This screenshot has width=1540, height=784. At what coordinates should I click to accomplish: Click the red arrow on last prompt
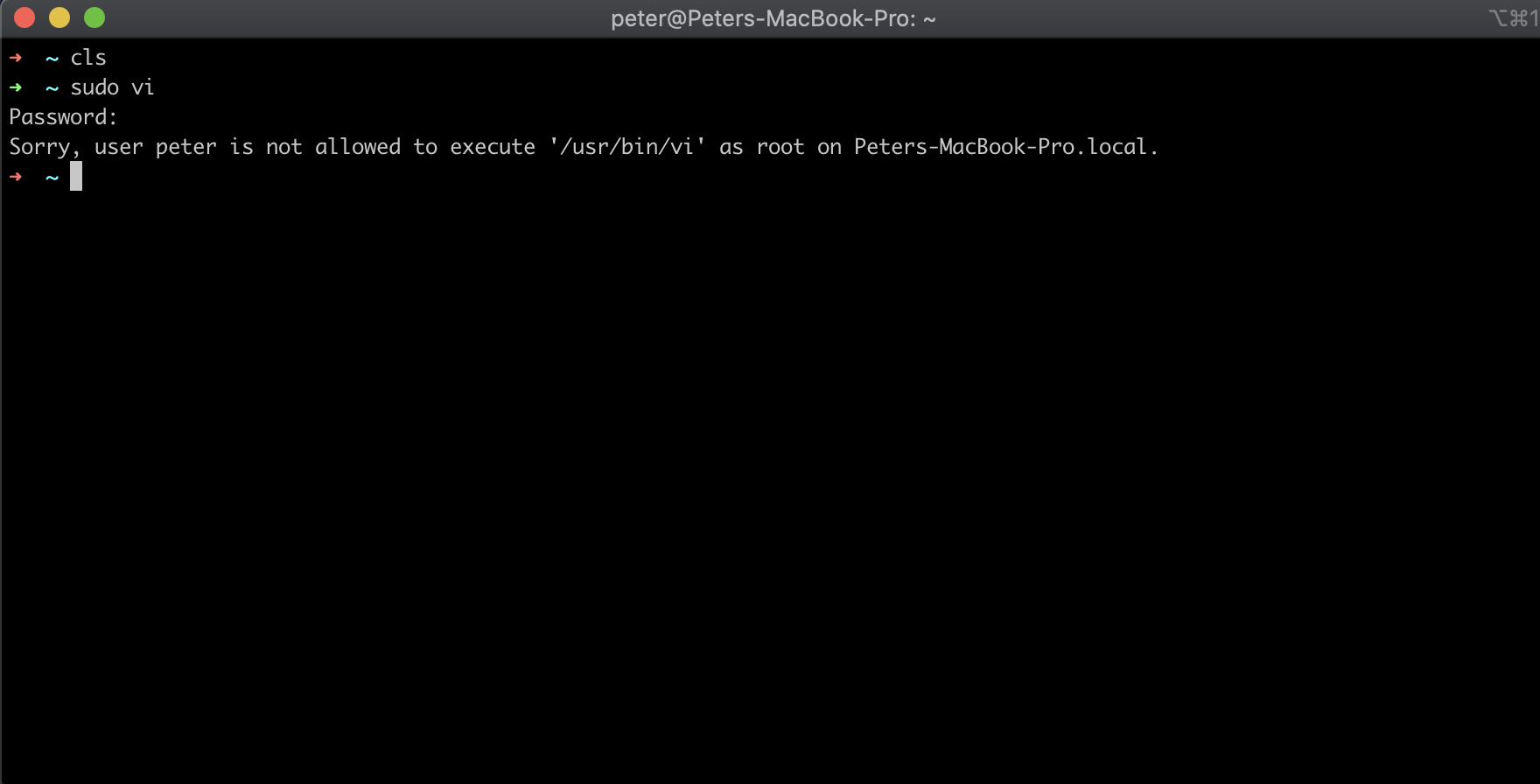coord(16,177)
